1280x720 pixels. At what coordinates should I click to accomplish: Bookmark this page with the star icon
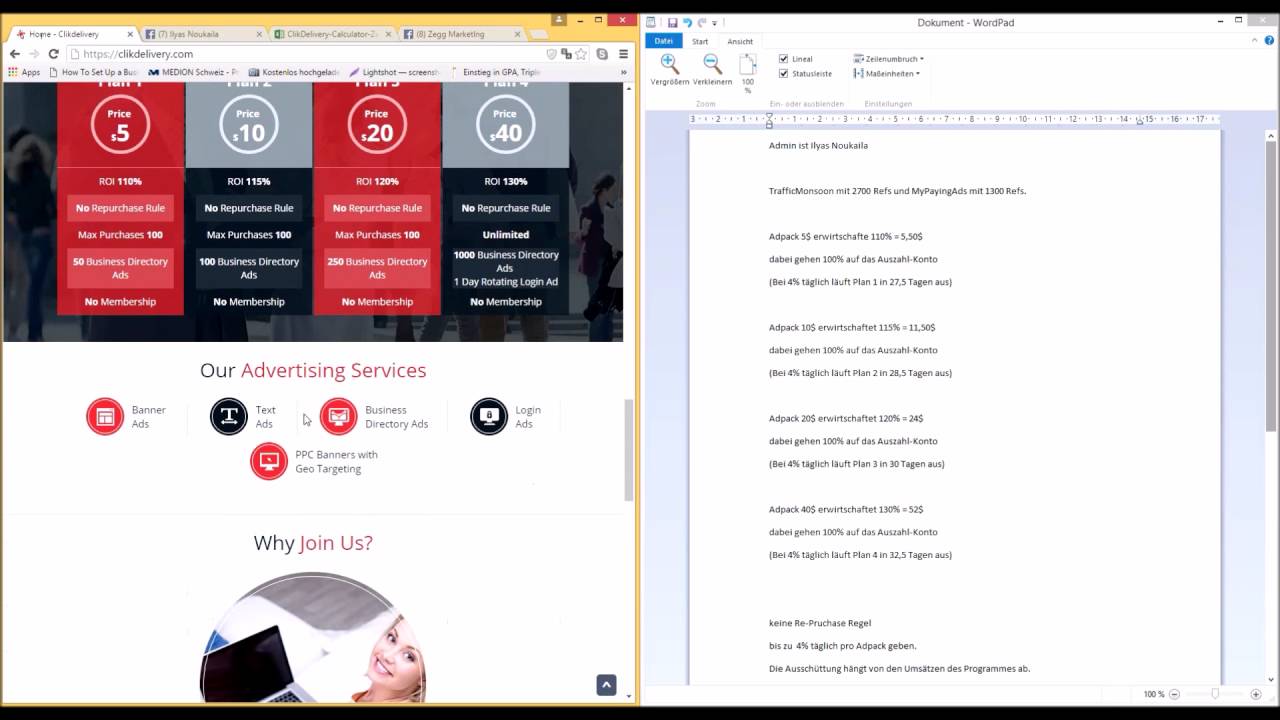581,54
